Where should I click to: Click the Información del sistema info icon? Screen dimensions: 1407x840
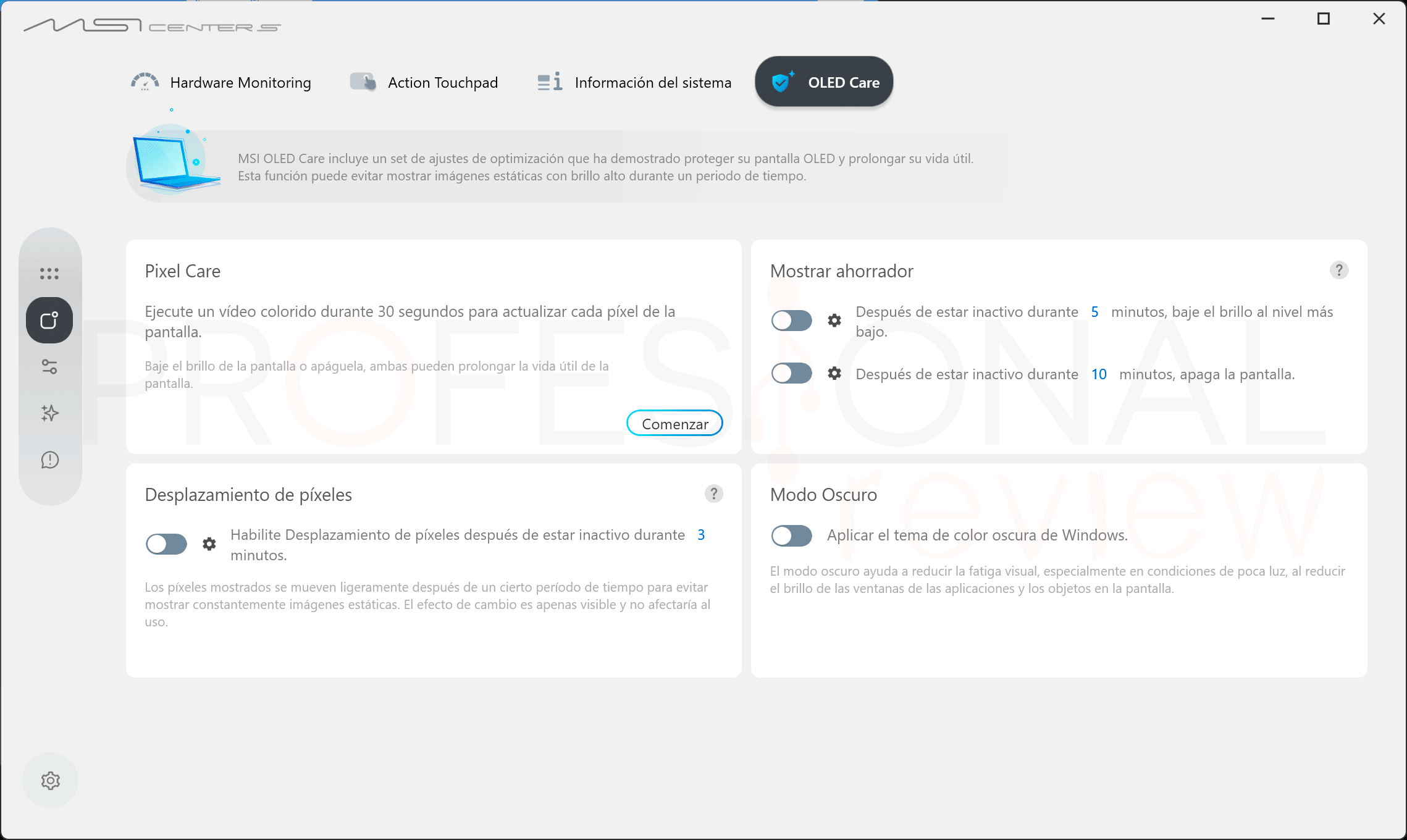[x=550, y=82]
